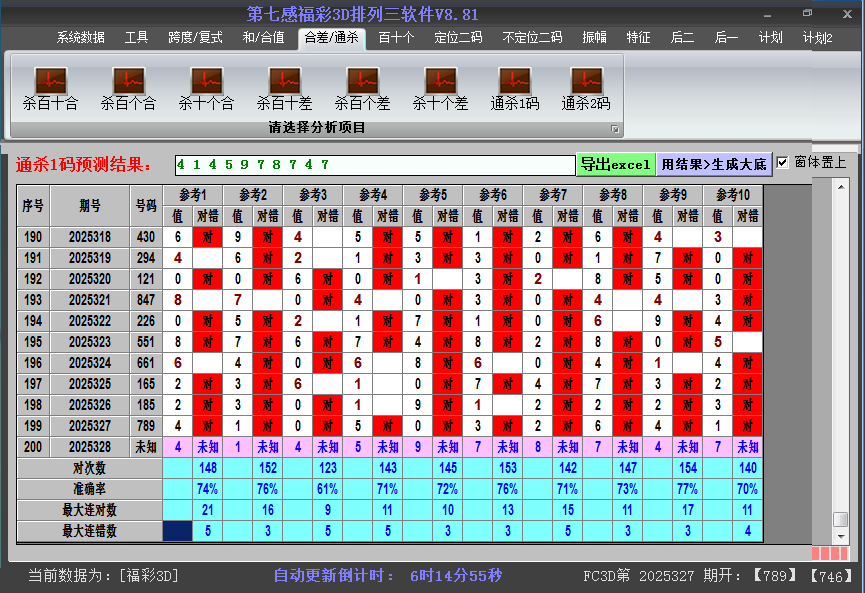Open the 定位二码 tab
Image resolution: width=865 pixels, height=593 pixels.
(x=458, y=38)
